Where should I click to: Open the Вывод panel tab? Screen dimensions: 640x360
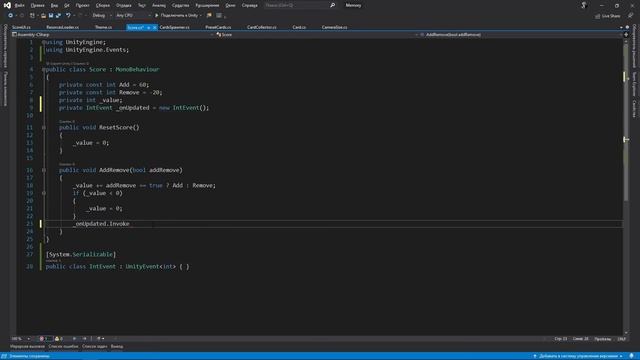pos(117,347)
